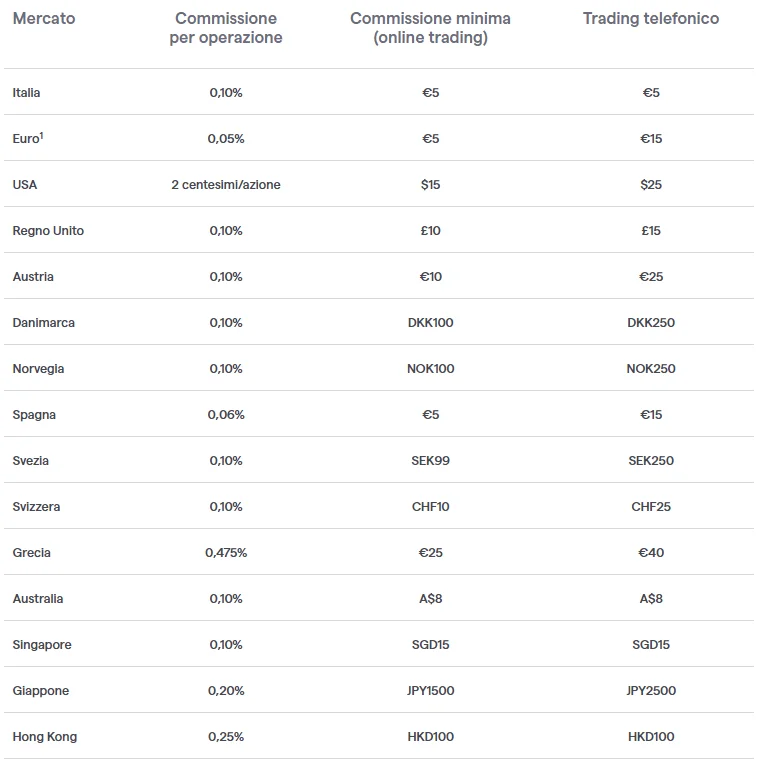Viewport: 761px width, 769px height.
Task: Click the Singapore row label
Action: (x=42, y=645)
